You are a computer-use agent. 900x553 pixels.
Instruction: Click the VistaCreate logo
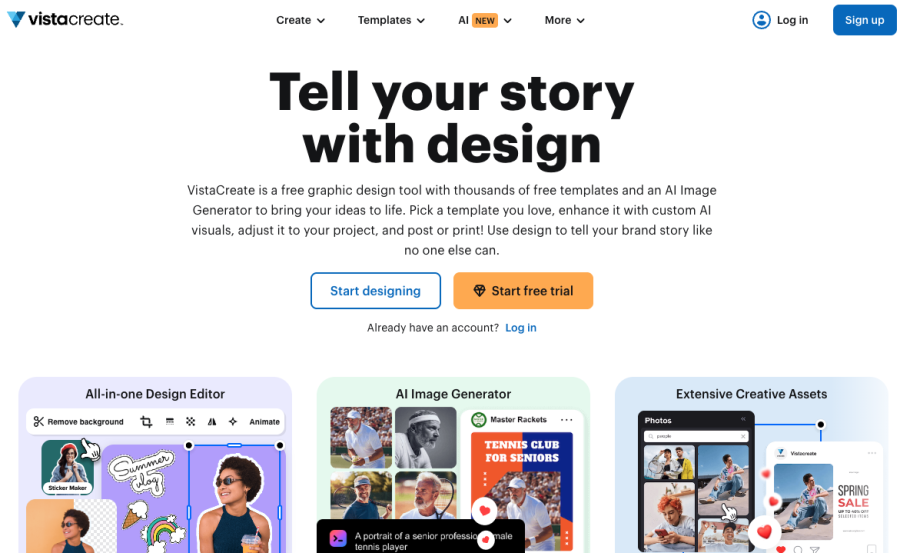point(65,20)
